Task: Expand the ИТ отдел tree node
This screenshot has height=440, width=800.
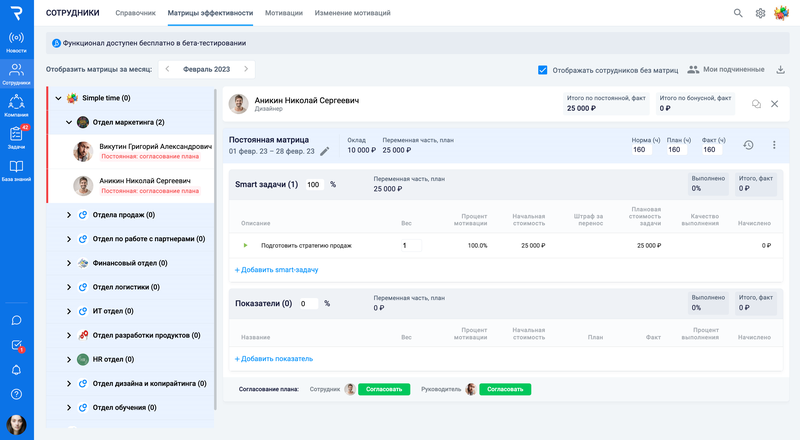Action: tap(69, 311)
